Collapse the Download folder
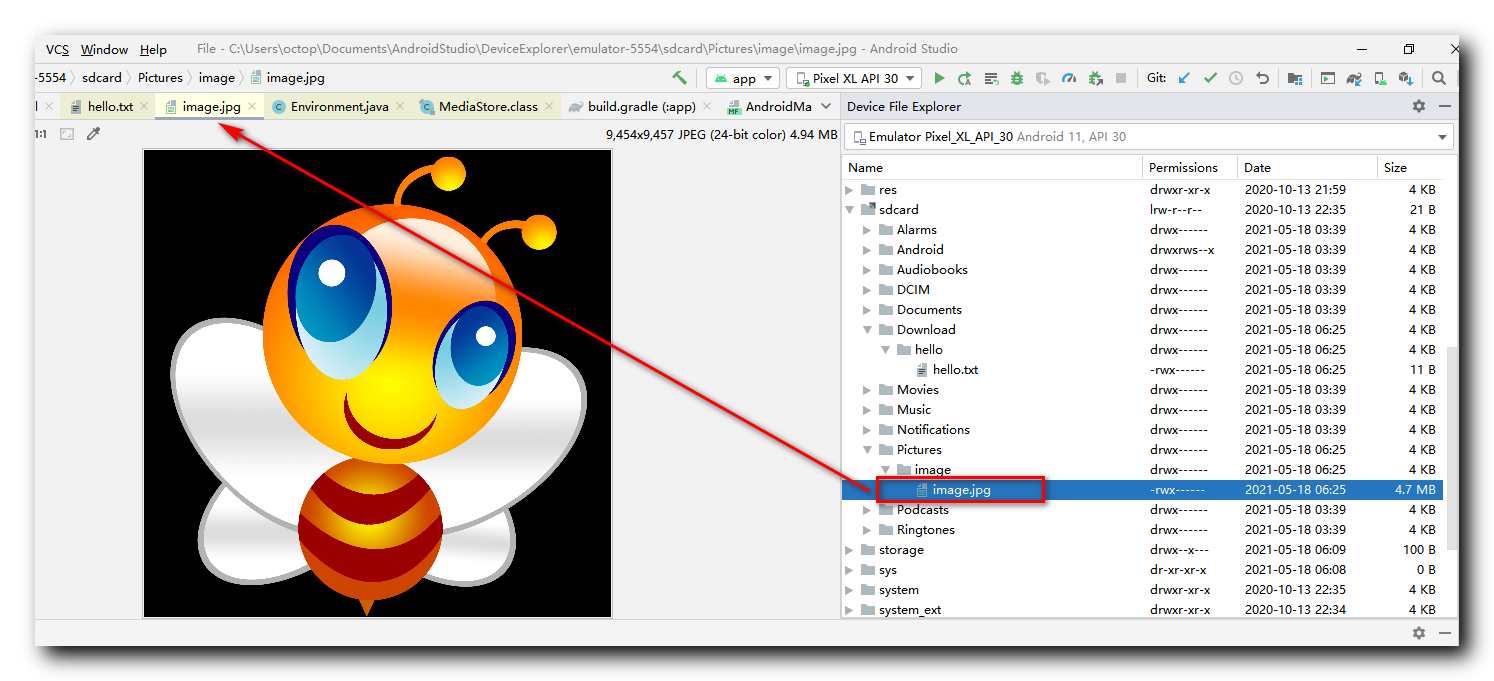This screenshot has height=681, width=1494. 868,330
